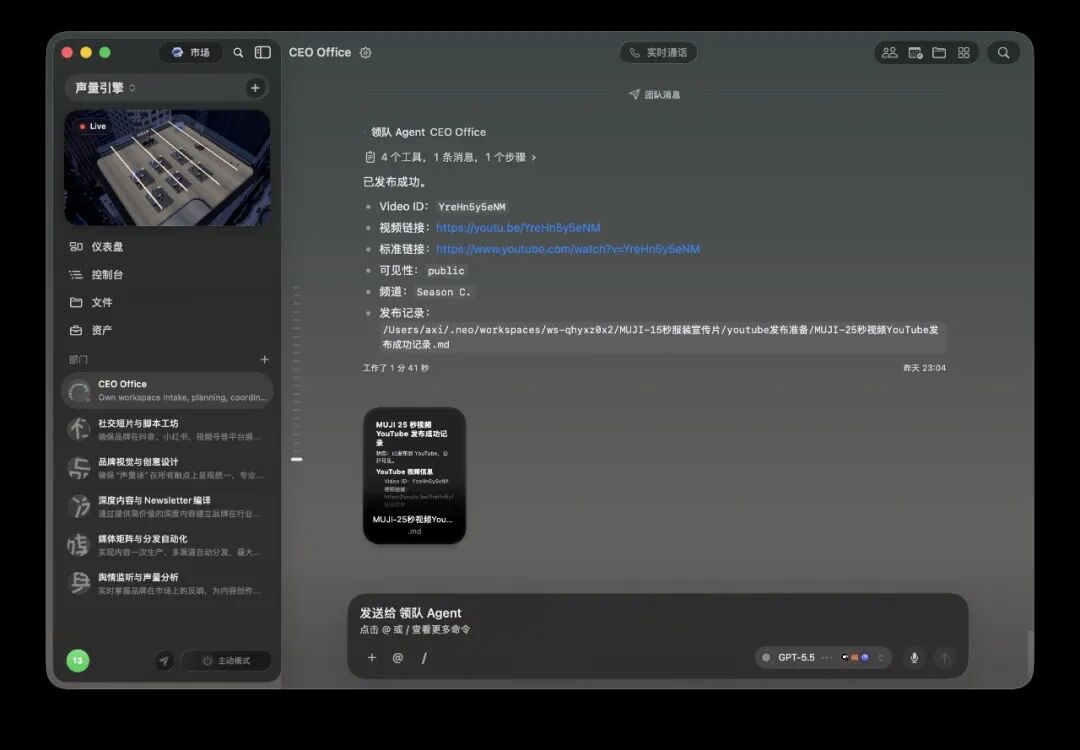Click the send up-arrow button

(945, 658)
